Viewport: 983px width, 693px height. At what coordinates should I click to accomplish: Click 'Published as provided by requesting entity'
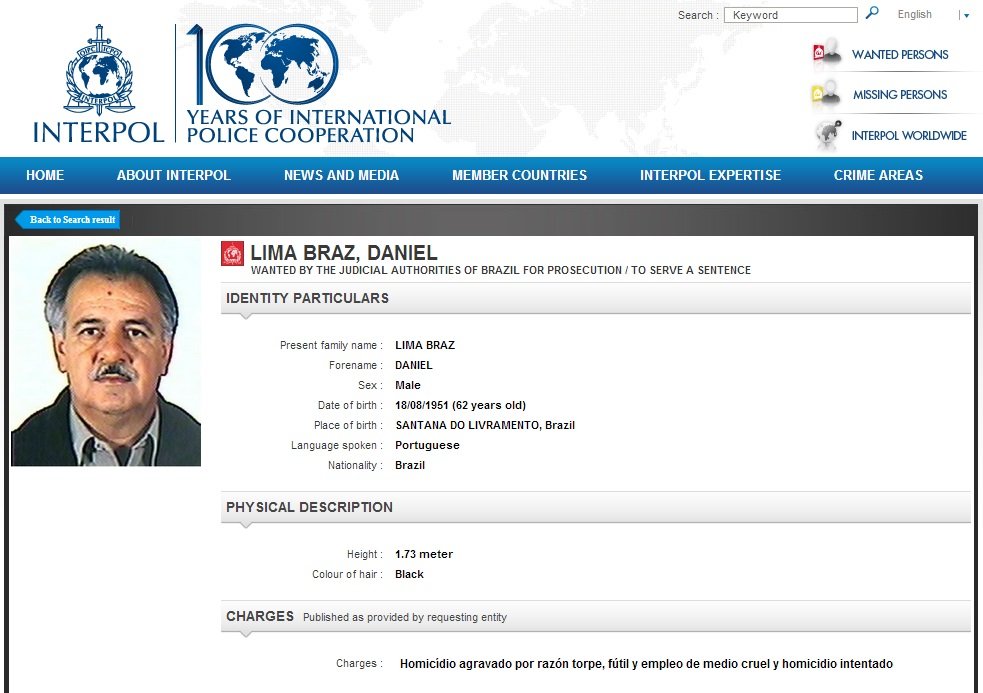tap(405, 617)
